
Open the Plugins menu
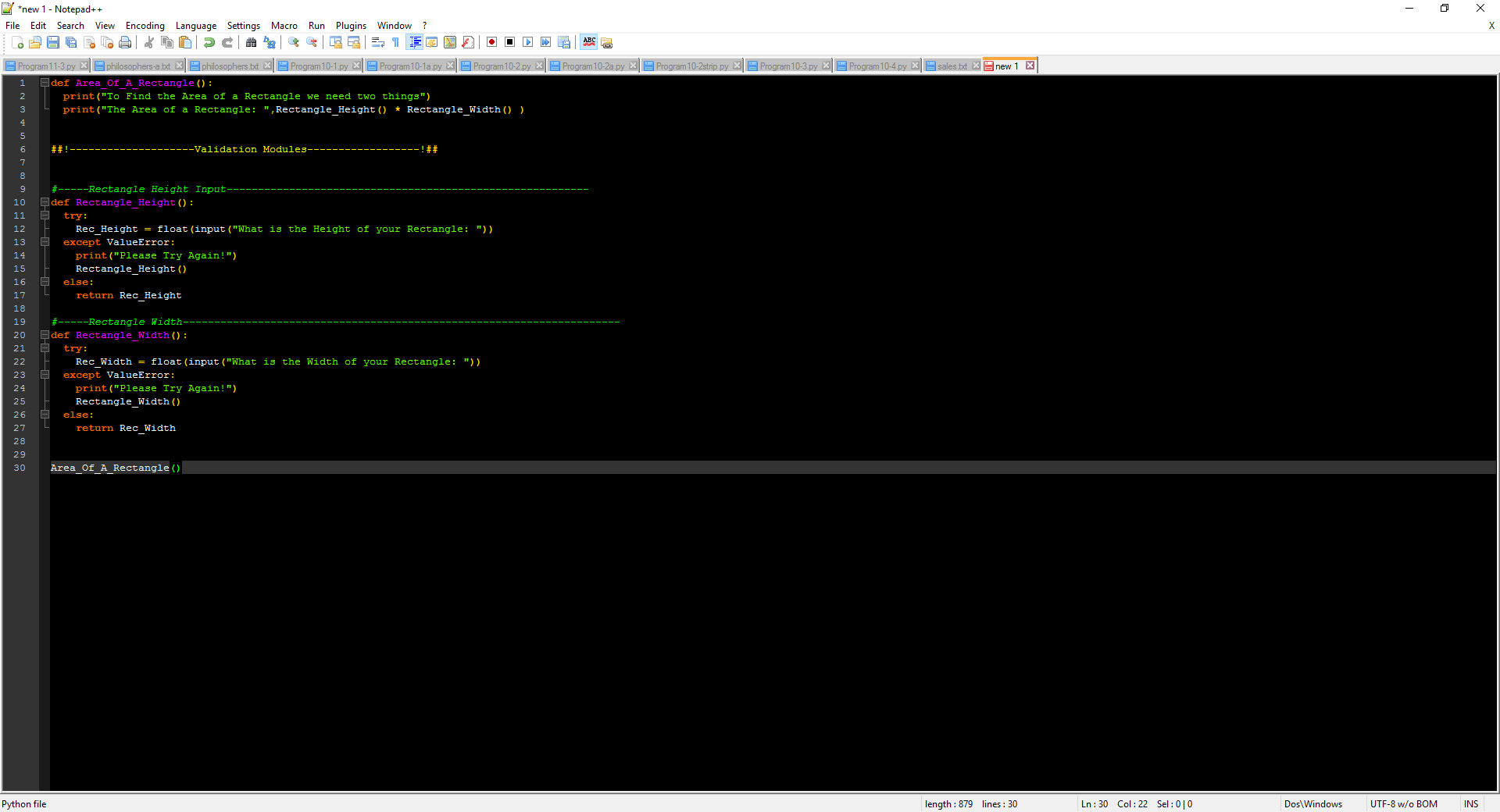[351, 26]
